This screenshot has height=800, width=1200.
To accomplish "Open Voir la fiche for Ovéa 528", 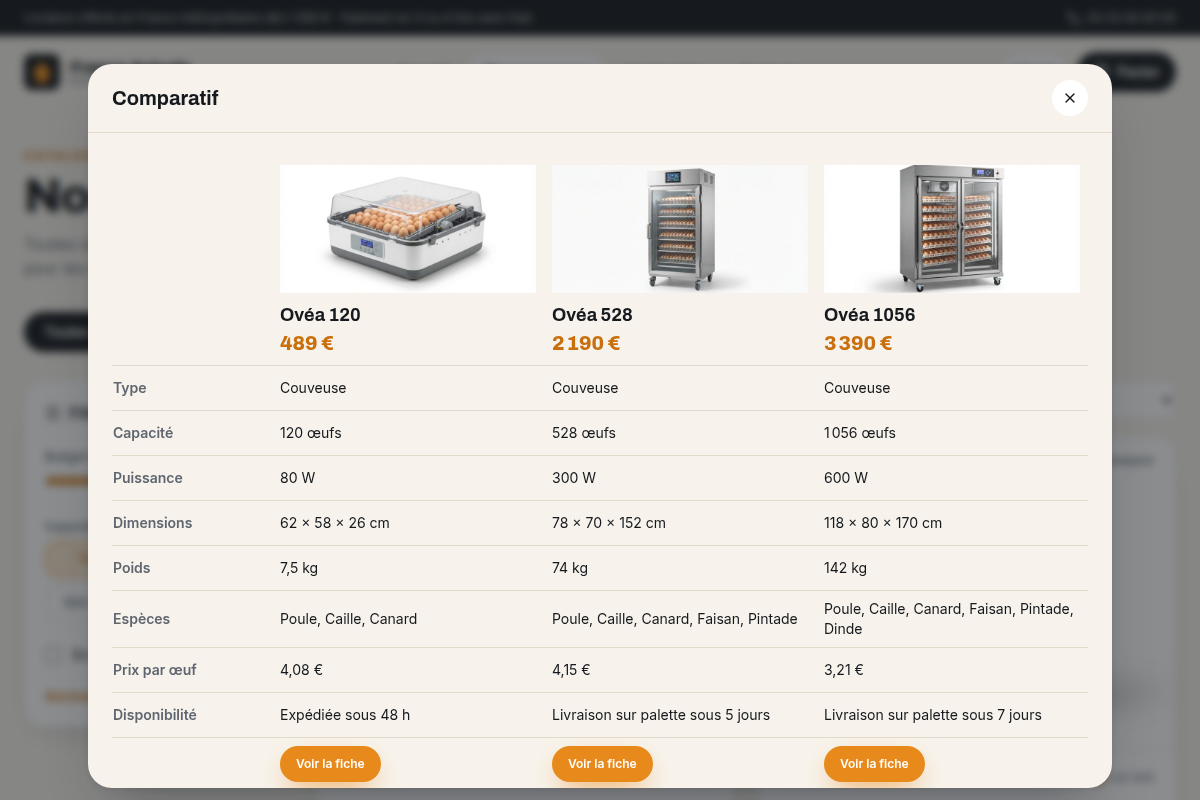I will [602, 764].
